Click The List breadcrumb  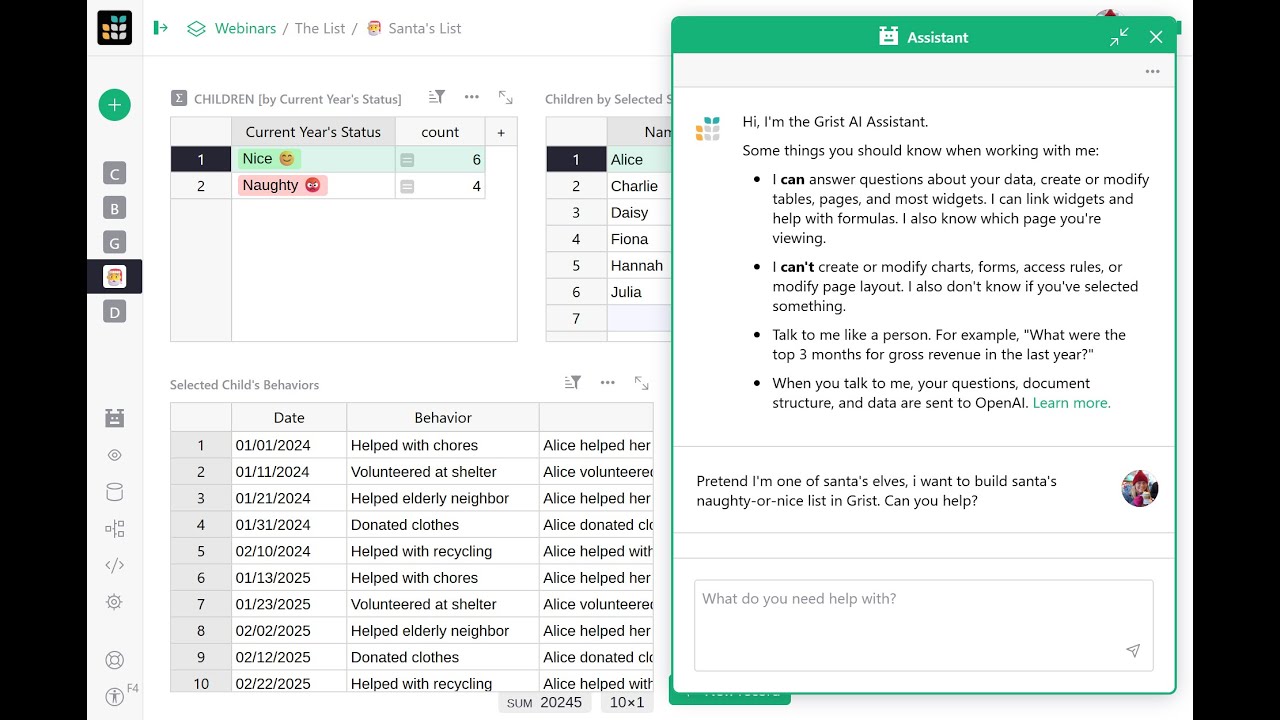tap(320, 28)
